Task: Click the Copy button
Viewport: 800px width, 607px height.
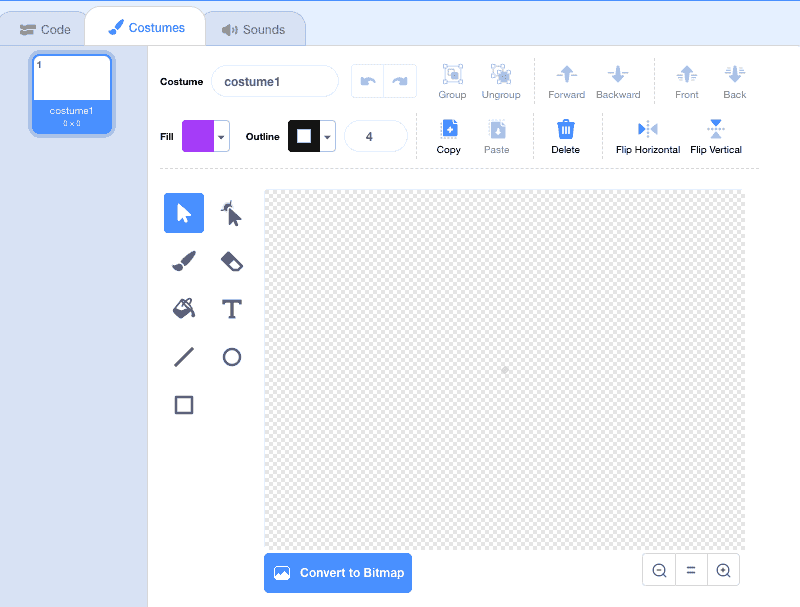Action: 448,136
